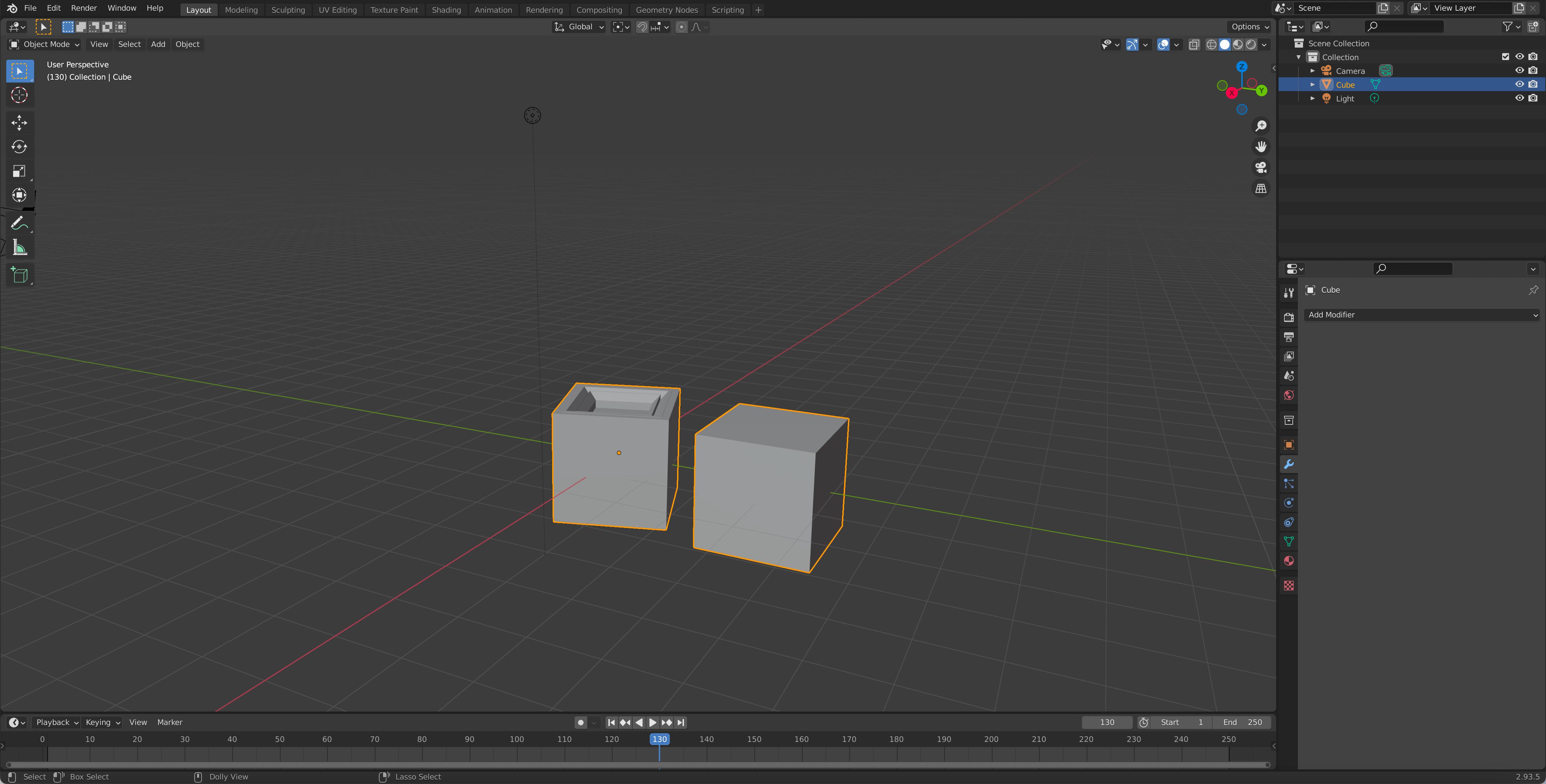
Task: Click the Layout tab
Action: 197,9
